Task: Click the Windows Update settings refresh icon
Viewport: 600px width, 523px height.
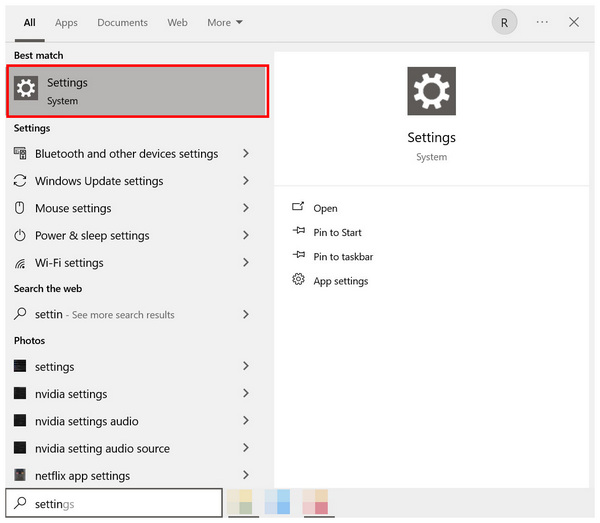Action: [x=20, y=181]
